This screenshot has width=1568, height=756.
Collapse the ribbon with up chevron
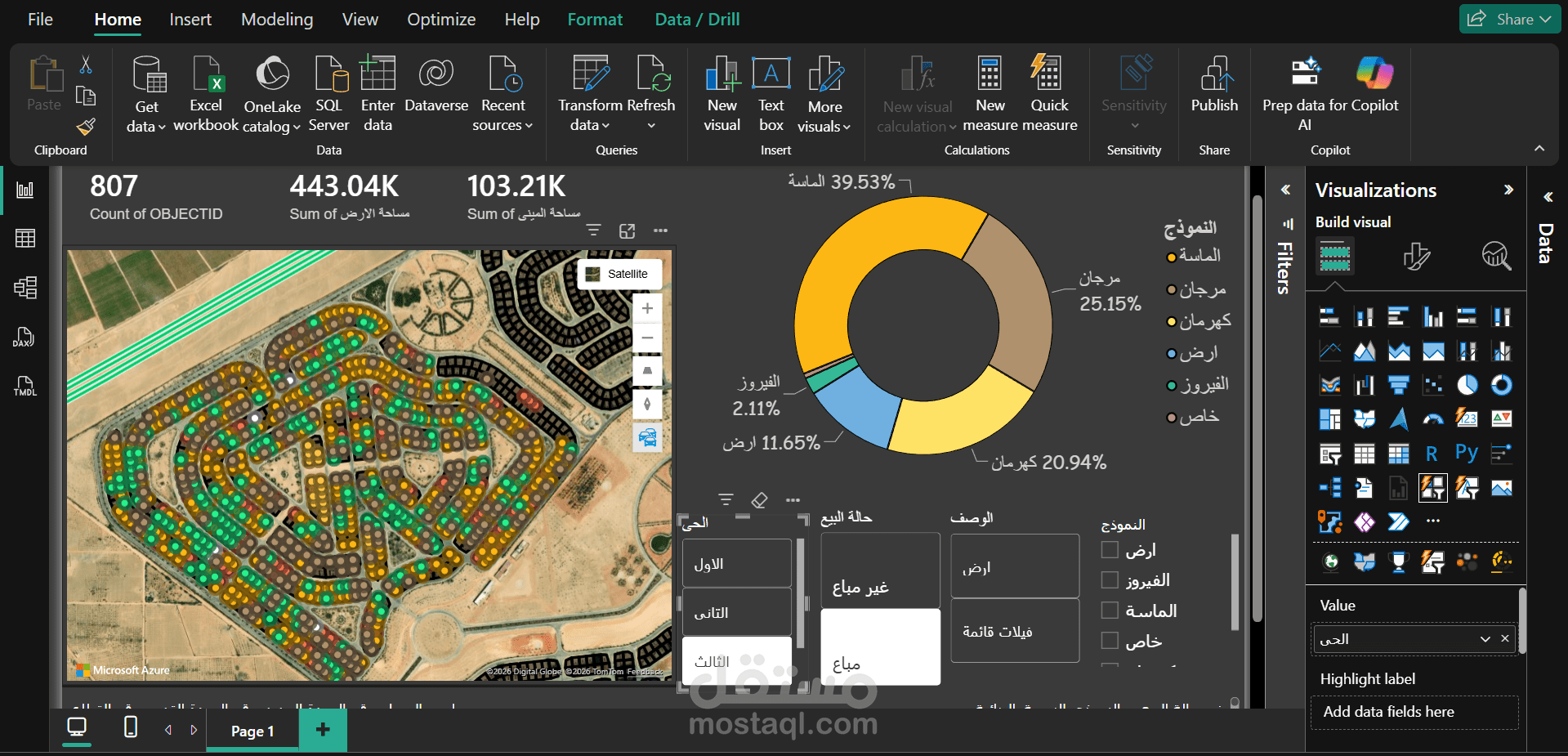point(1539,148)
